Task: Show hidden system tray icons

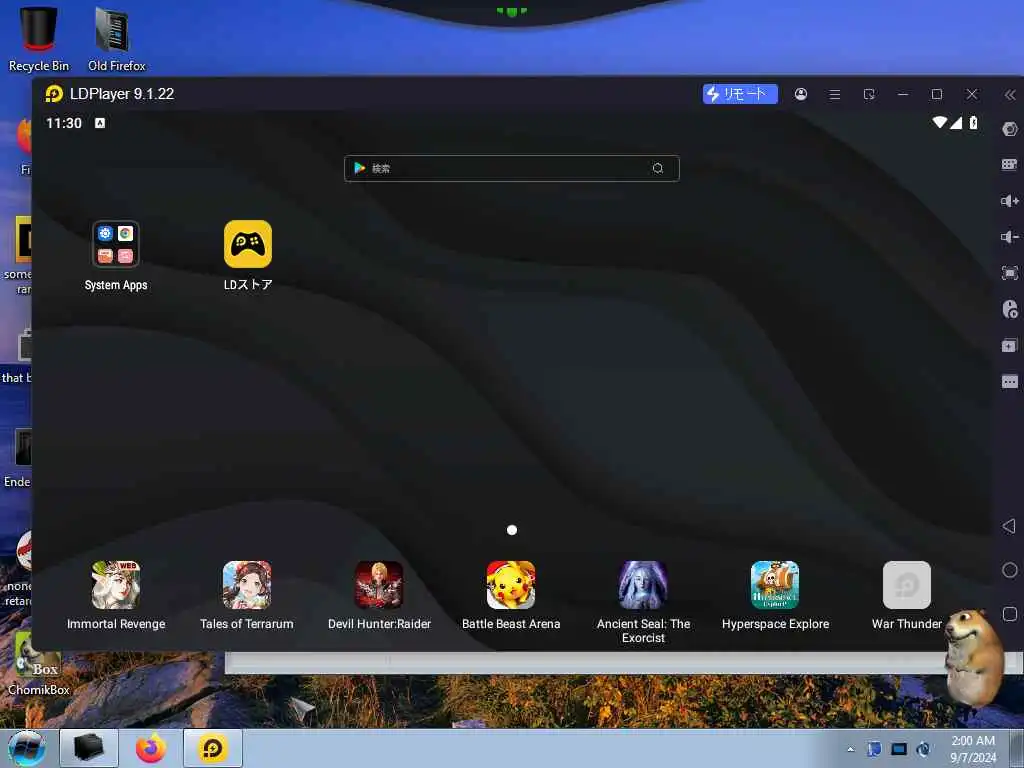Action: pyautogui.click(x=850, y=749)
